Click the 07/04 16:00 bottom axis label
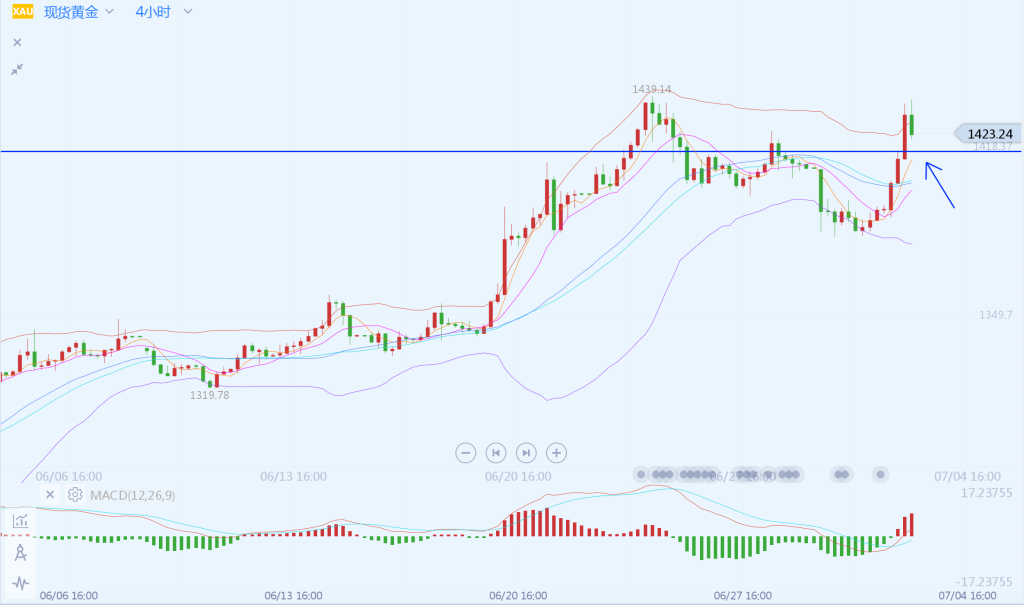1024x605 pixels. pos(967,595)
